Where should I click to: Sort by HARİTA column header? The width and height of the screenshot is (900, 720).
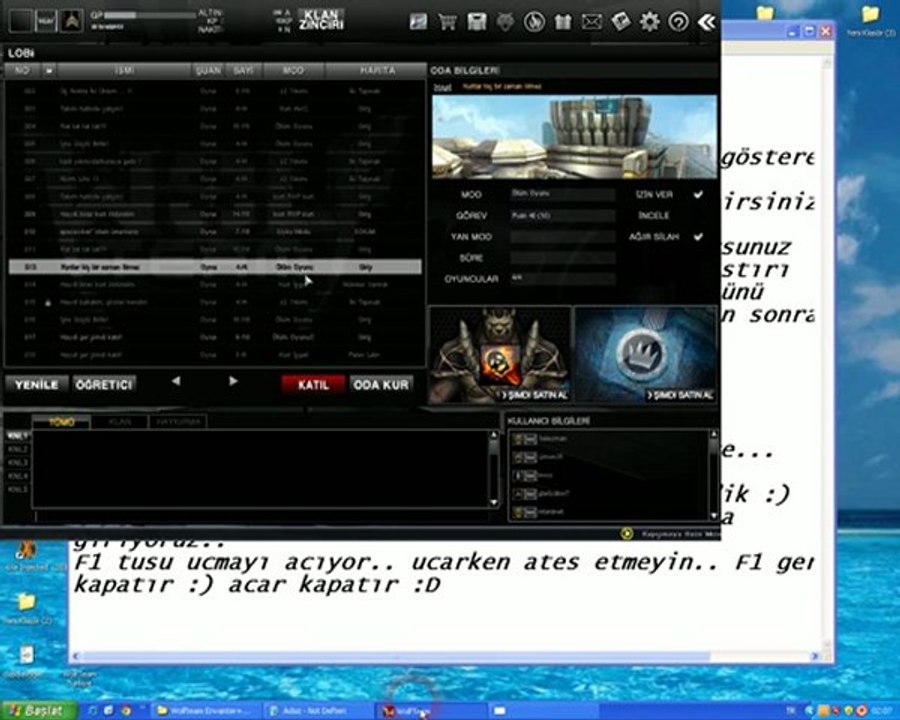(377, 70)
